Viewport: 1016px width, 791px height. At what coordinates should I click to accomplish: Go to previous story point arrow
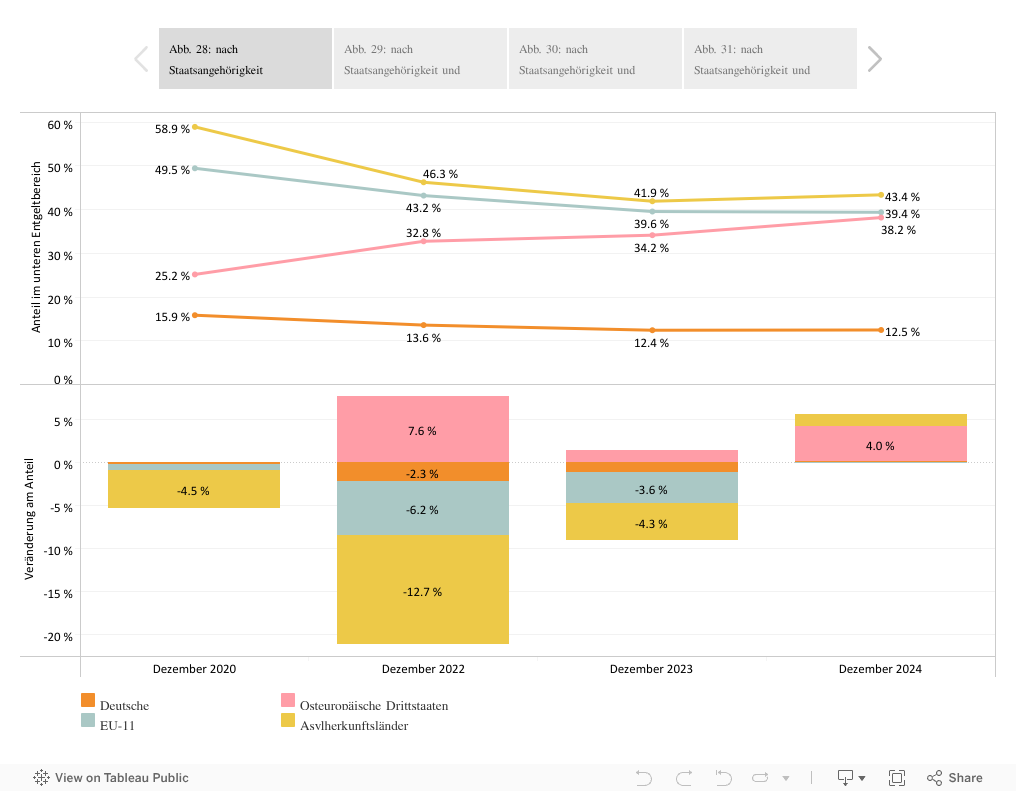pyautogui.click(x=141, y=59)
